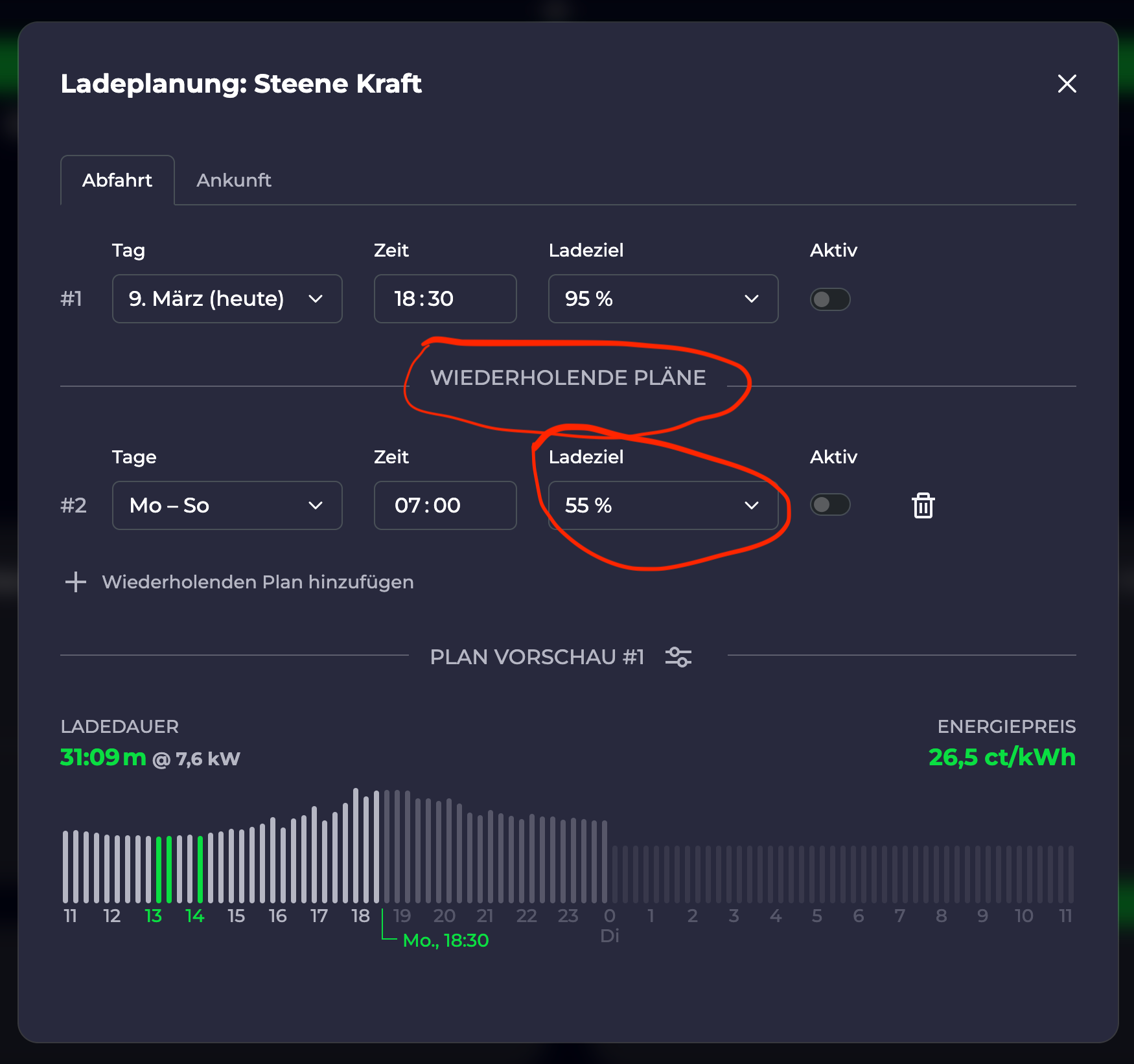Viewport: 1134px width, 1064px height.
Task: Close the Ladeplanung dialog
Action: [x=1067, y=84]
